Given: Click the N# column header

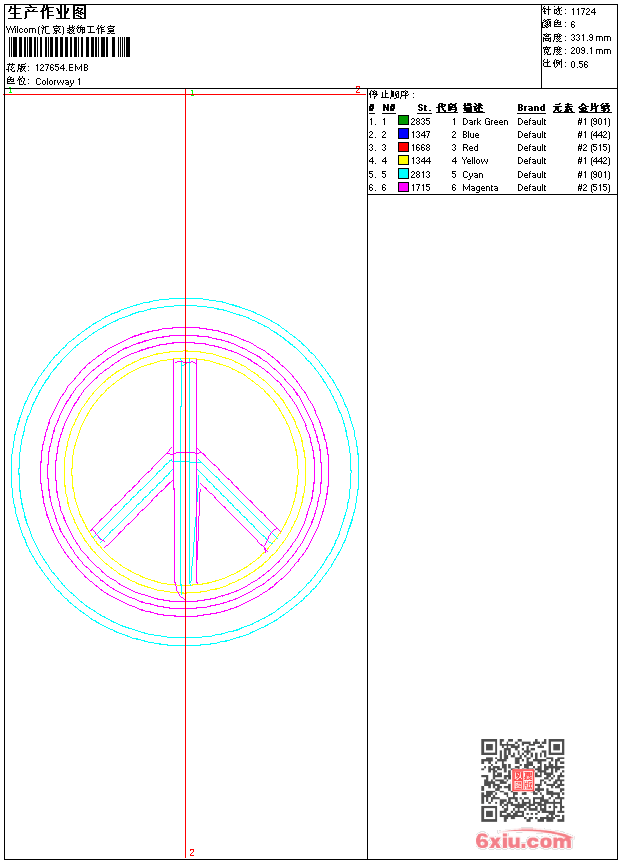Looking at the screenshot, I should pos(388,108).
